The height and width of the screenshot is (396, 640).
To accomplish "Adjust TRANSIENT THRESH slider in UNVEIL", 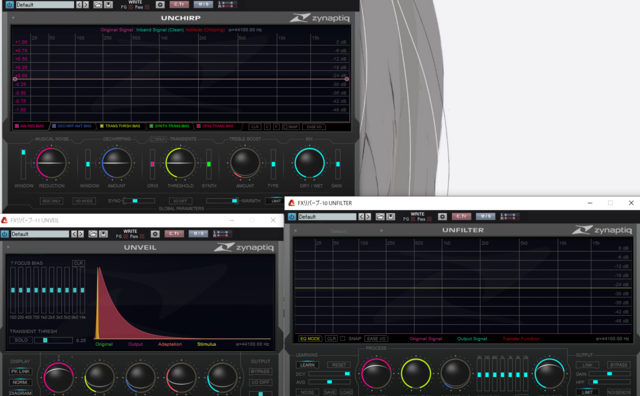I will [x=53, y=340].
